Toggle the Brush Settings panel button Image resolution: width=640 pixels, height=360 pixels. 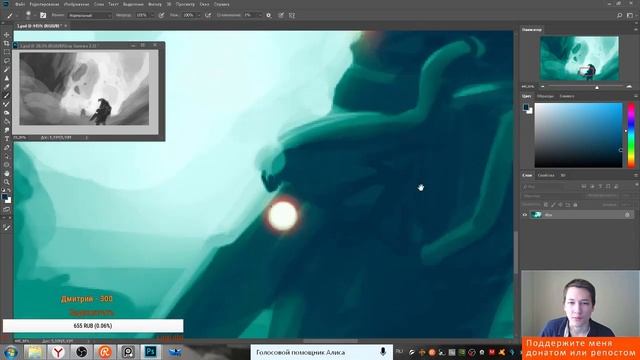pyautogui.click(x=43, y=15)
